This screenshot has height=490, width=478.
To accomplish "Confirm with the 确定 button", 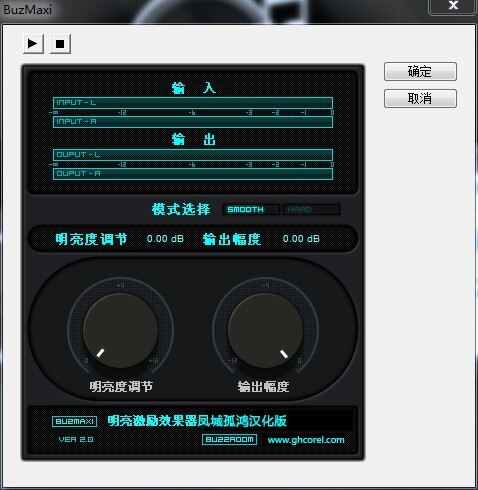I will click(420, 71).
